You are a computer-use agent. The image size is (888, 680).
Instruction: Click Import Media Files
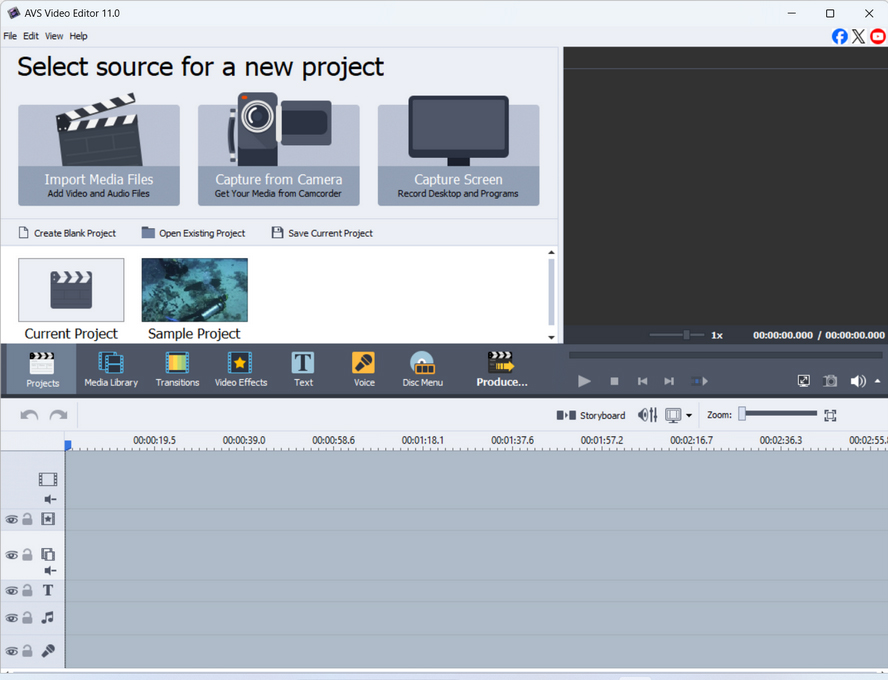99,155
